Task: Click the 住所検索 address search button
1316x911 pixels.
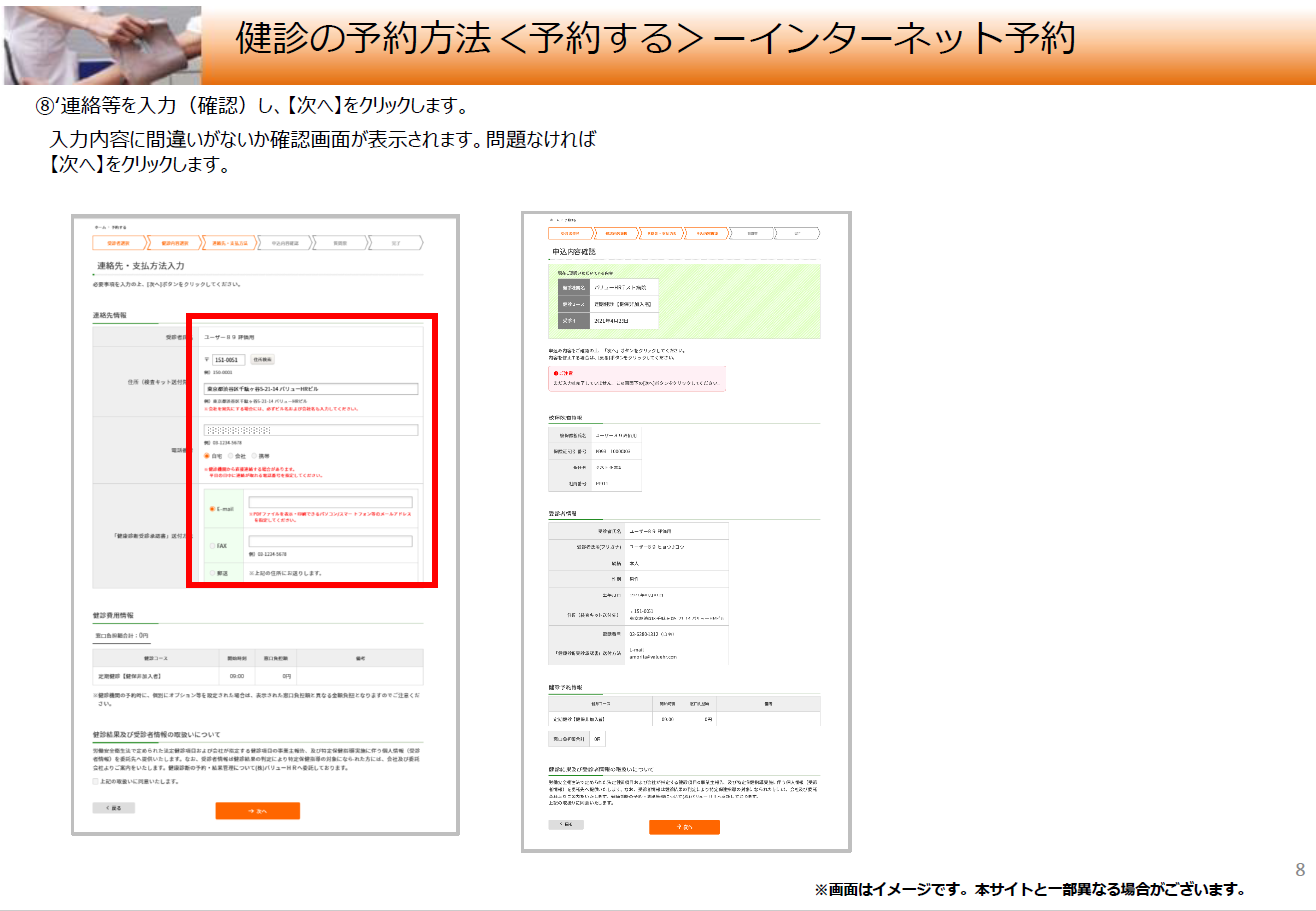Action: [262, 360]
